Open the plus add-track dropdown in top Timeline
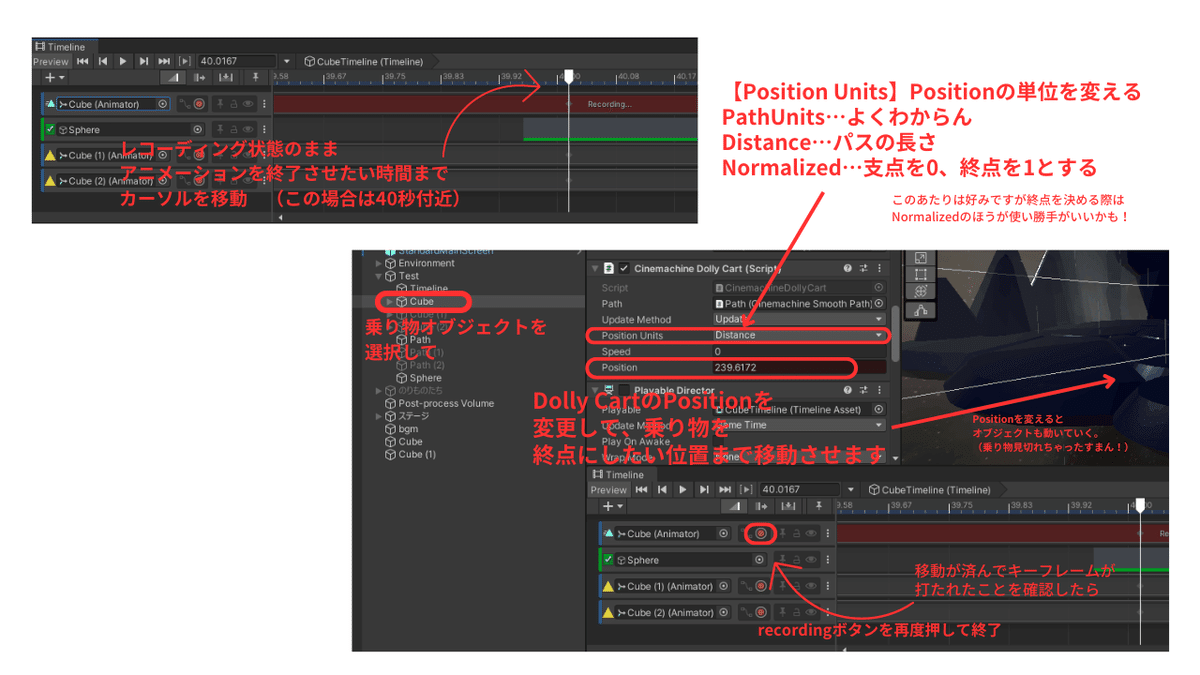Viewport: 1200px width, 675px height. coord(54,77)
